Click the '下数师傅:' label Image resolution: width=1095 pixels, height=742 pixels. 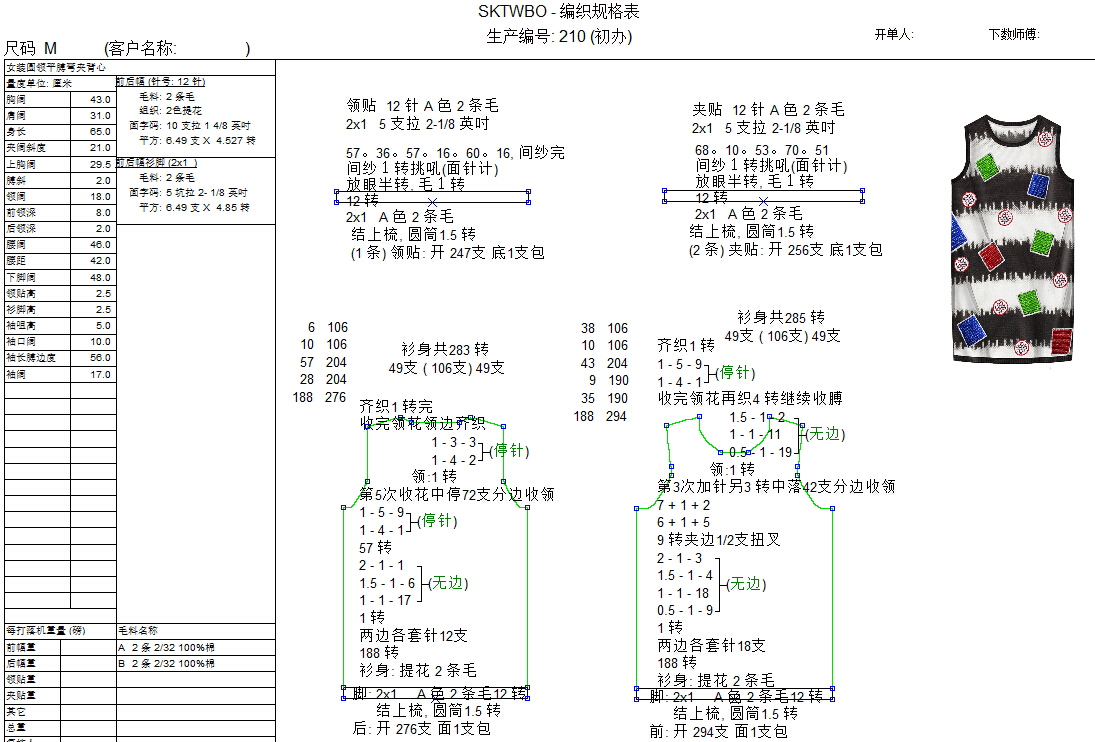(x=1014, y=34)
